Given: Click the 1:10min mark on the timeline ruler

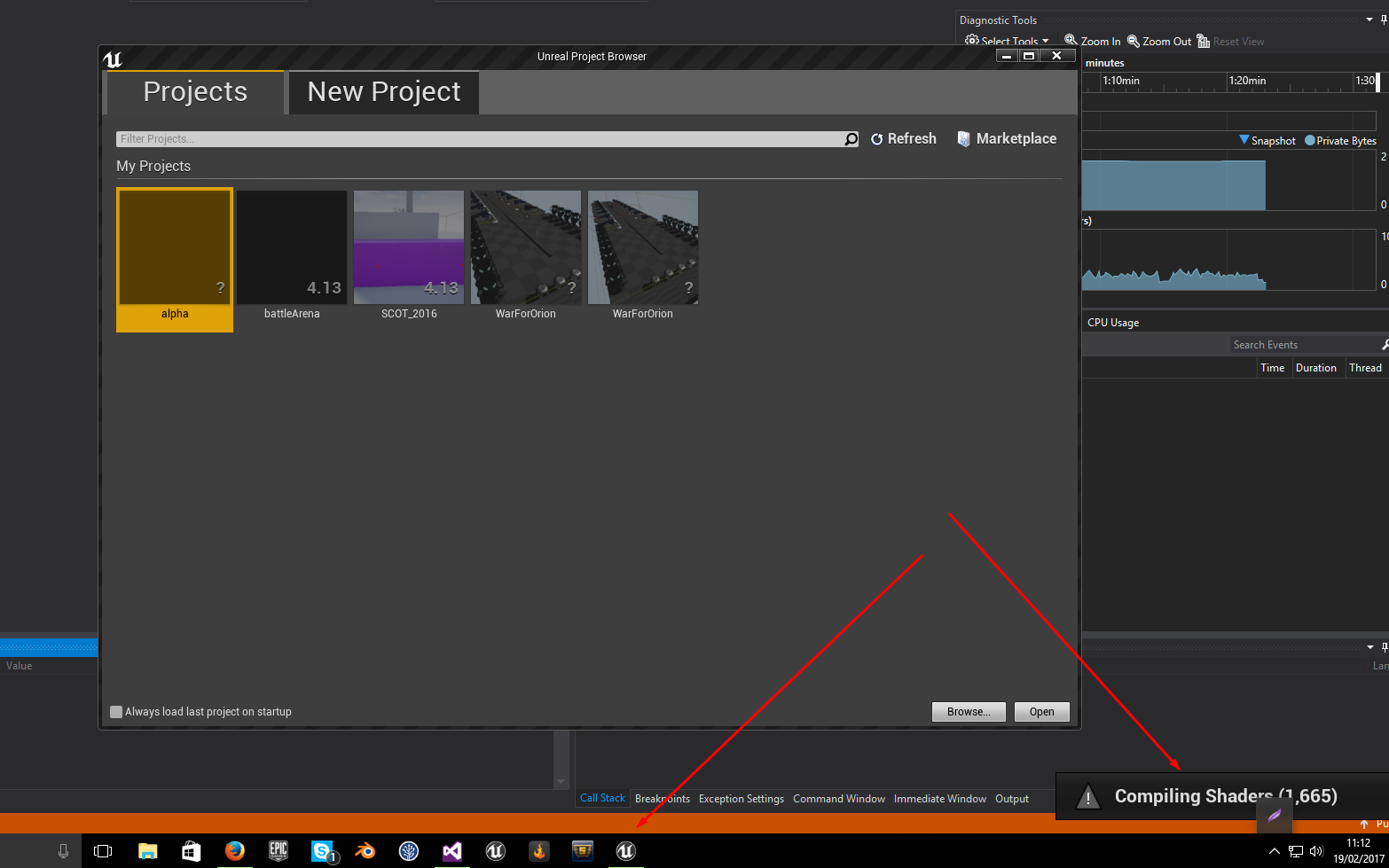Looking at the screenshot, I should pos(1121,81).
